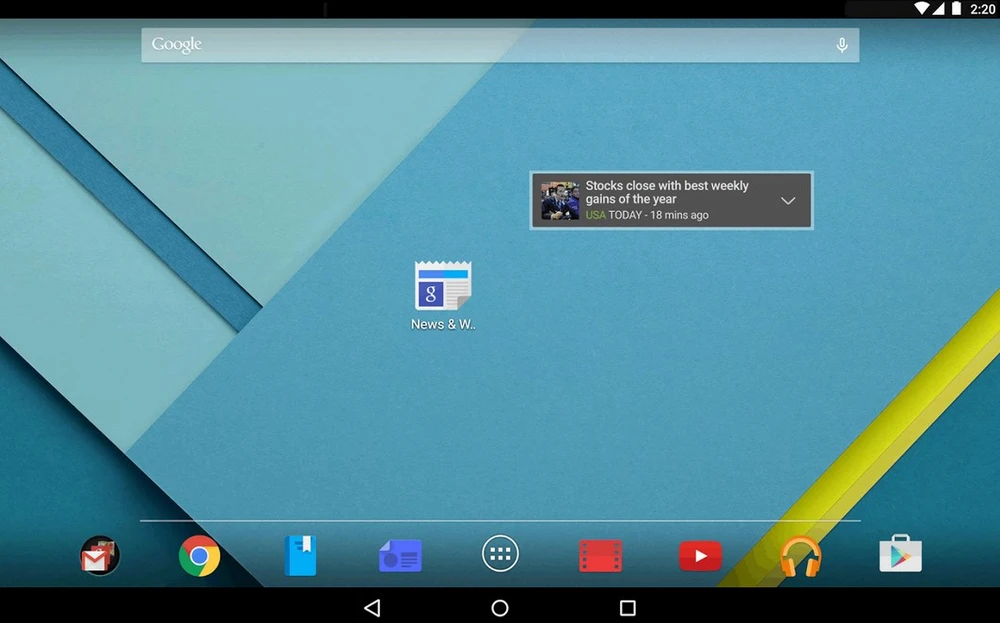Tap the news story thumbnail image

click(560, 201)
